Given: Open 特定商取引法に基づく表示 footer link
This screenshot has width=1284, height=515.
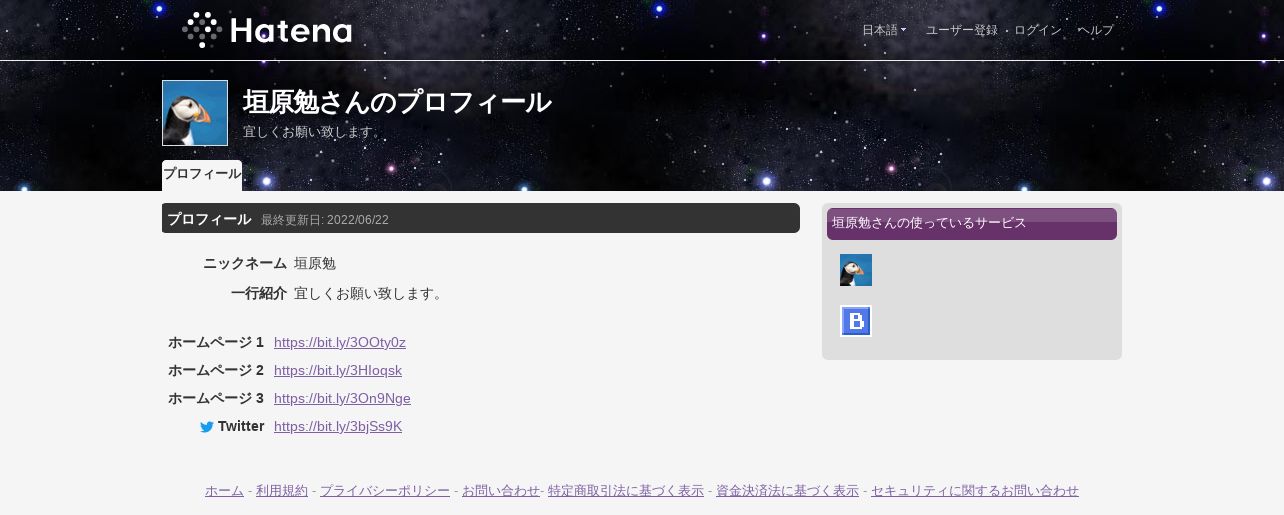Looking at the screenshot, I should click(626, 490).
